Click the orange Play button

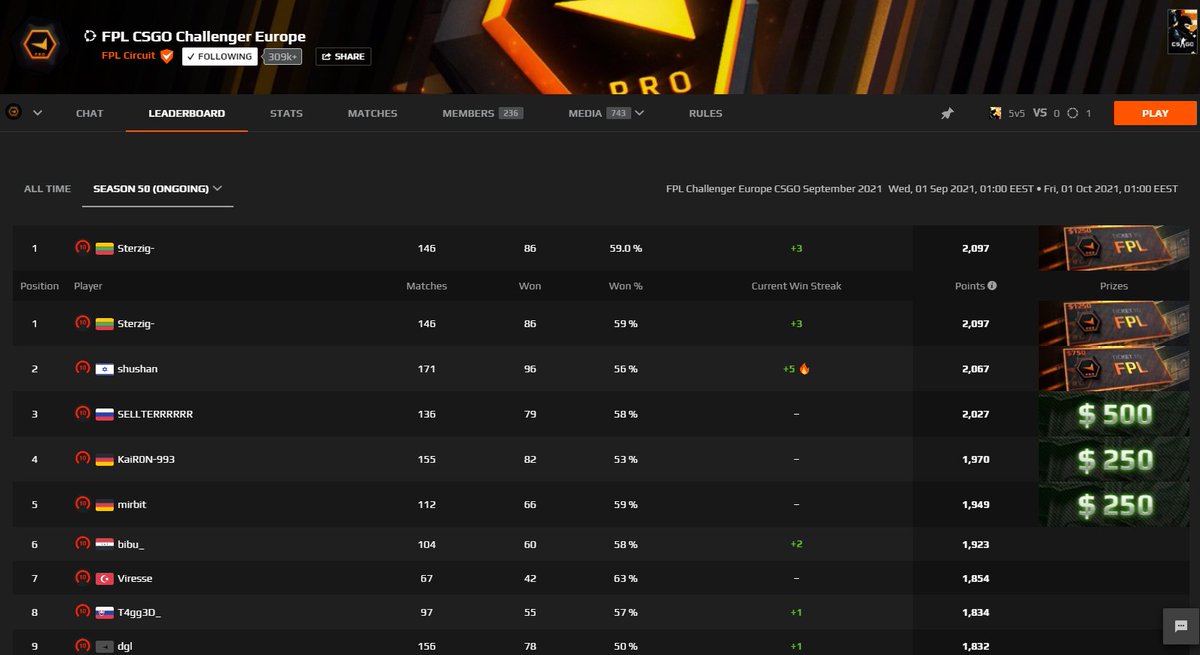coord(1155,113)
